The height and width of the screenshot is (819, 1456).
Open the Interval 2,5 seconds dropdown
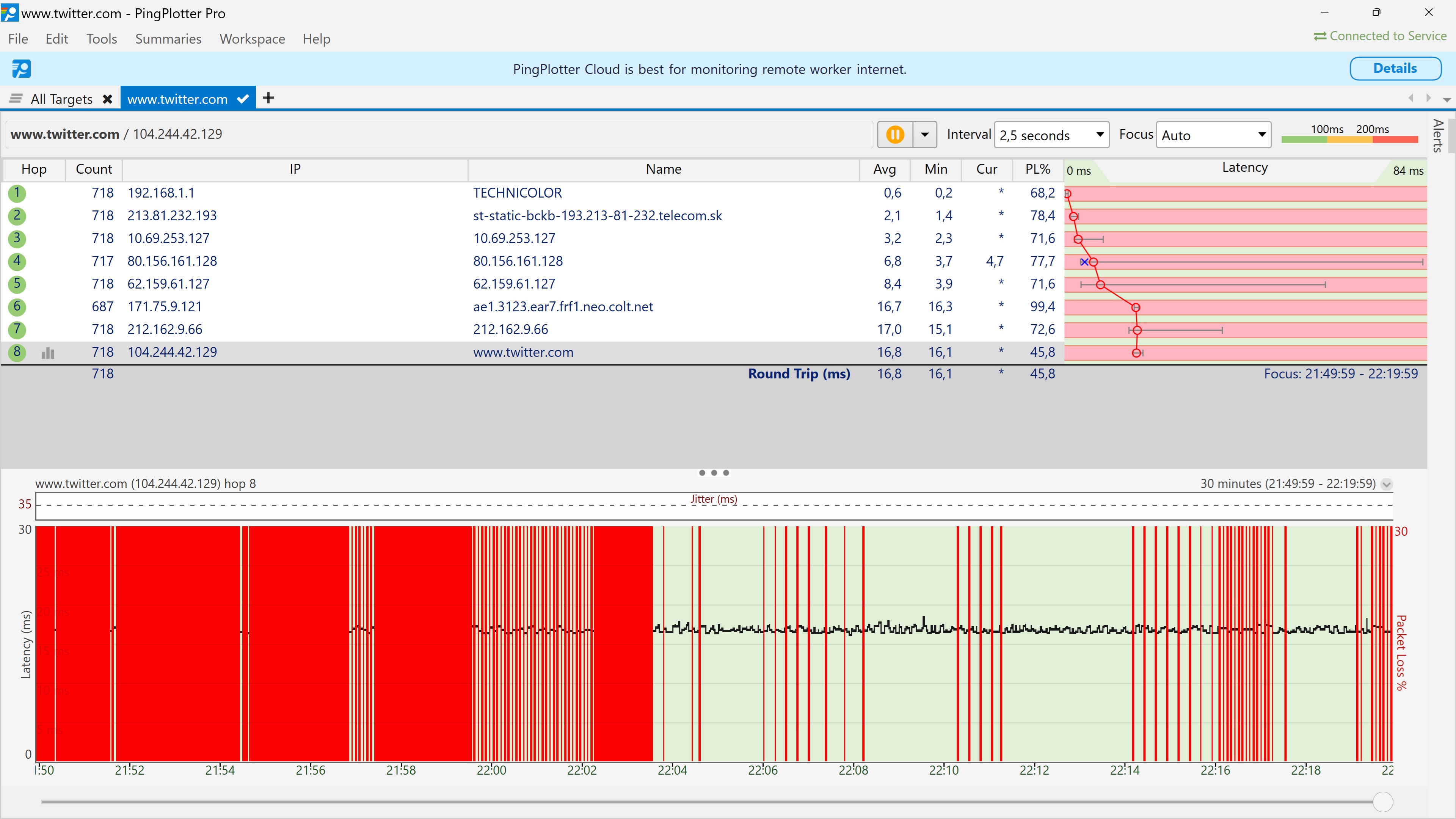click(1051, 135)
